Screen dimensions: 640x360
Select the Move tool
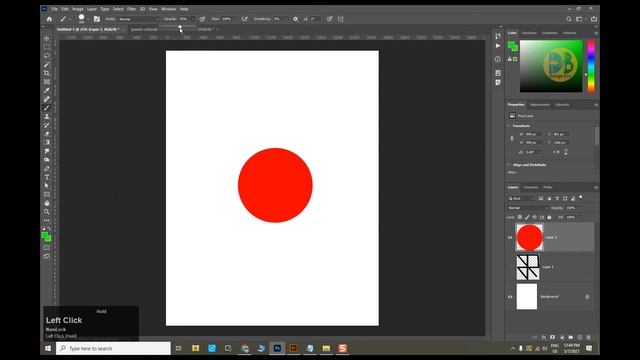[47, 38]
